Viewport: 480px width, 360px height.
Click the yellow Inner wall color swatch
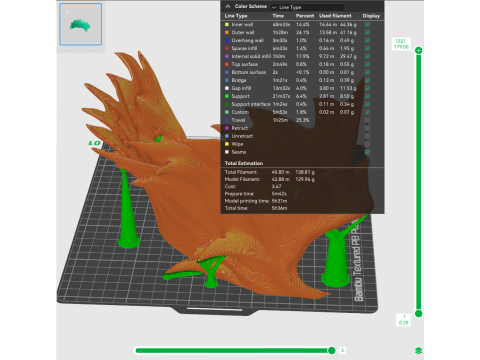pos(227,24)
